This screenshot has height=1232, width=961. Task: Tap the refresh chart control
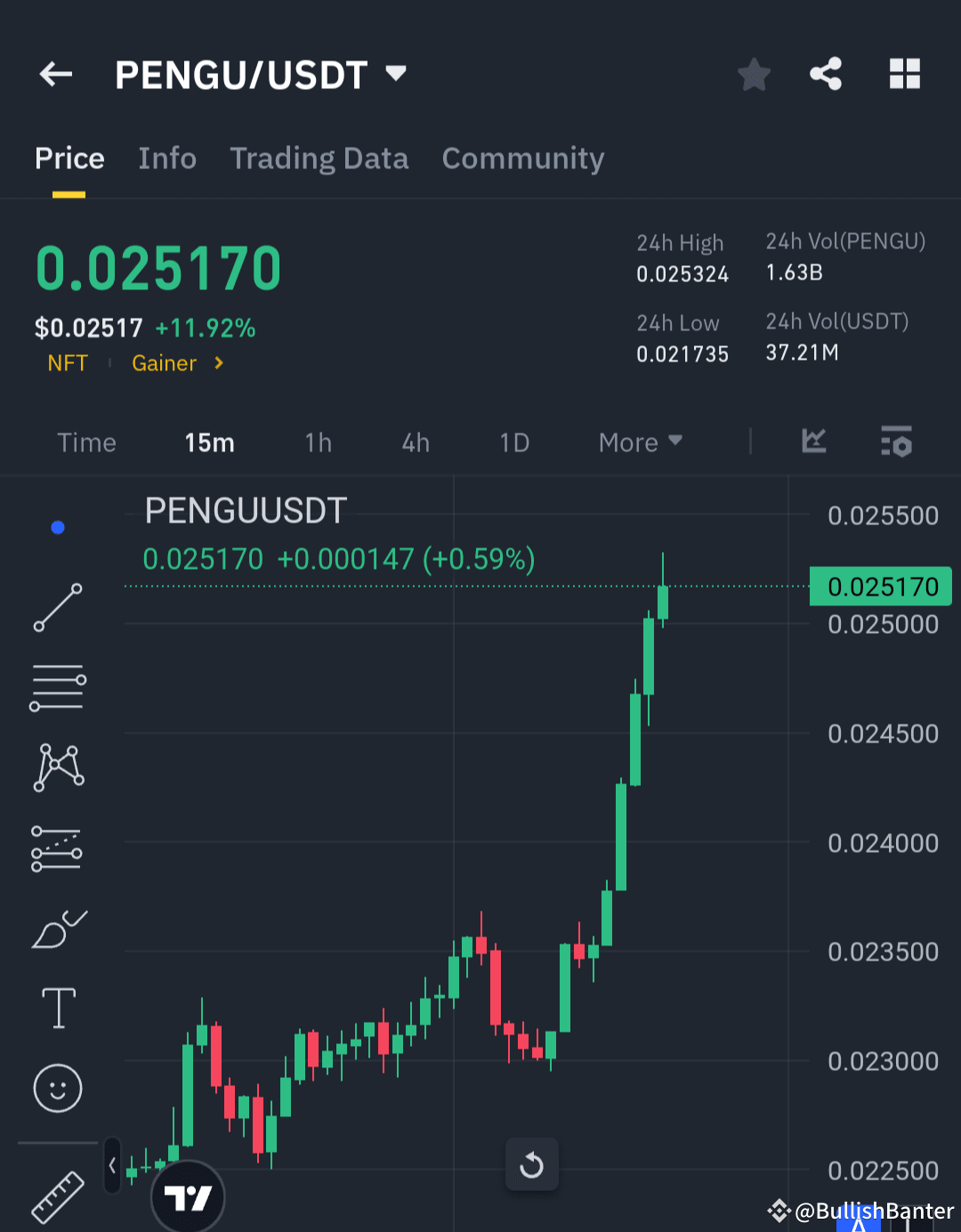tap(531, 1164)
